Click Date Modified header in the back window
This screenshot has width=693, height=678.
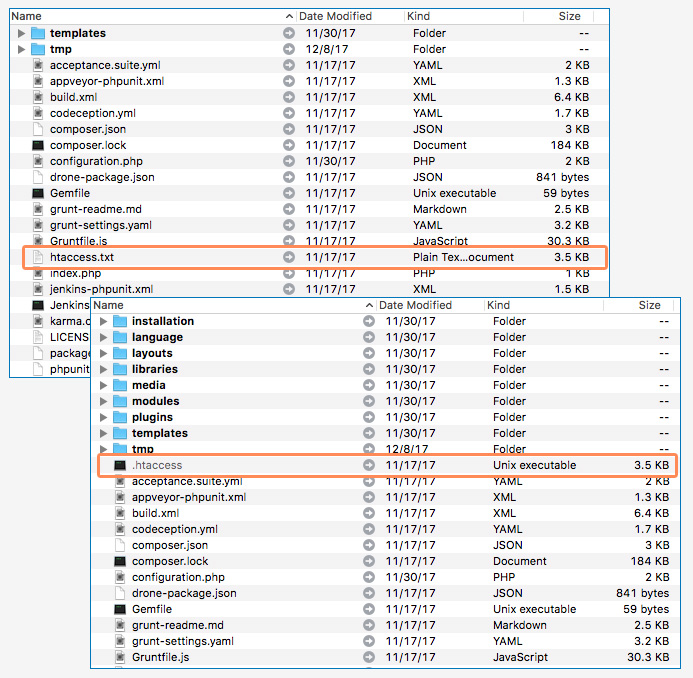click(x=335, y=16)
